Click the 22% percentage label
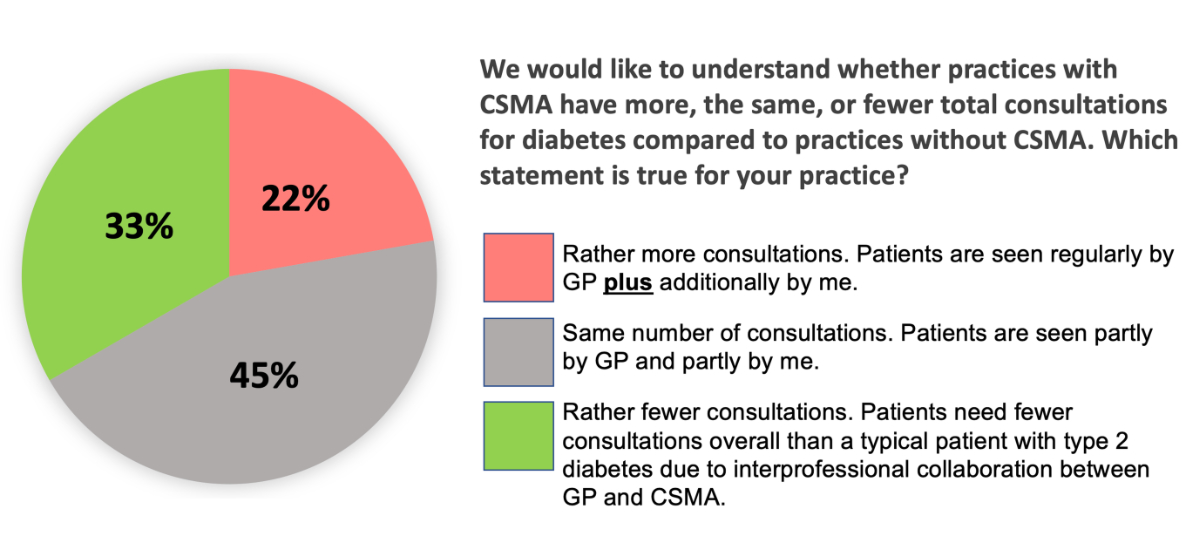The image size is (1200, 542). [296, 200]
